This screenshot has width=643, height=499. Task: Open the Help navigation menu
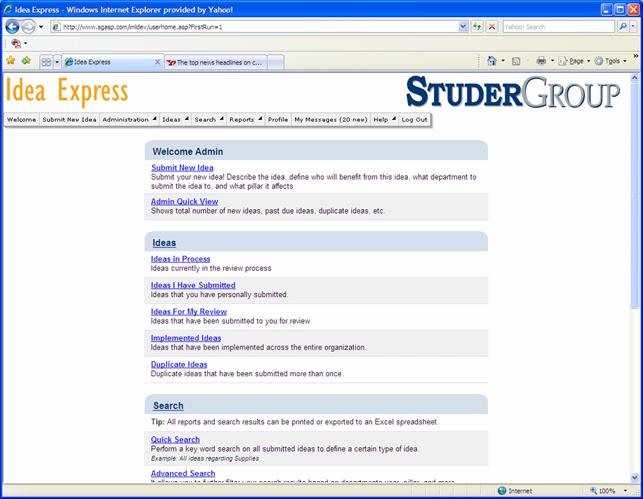[384, 120]
